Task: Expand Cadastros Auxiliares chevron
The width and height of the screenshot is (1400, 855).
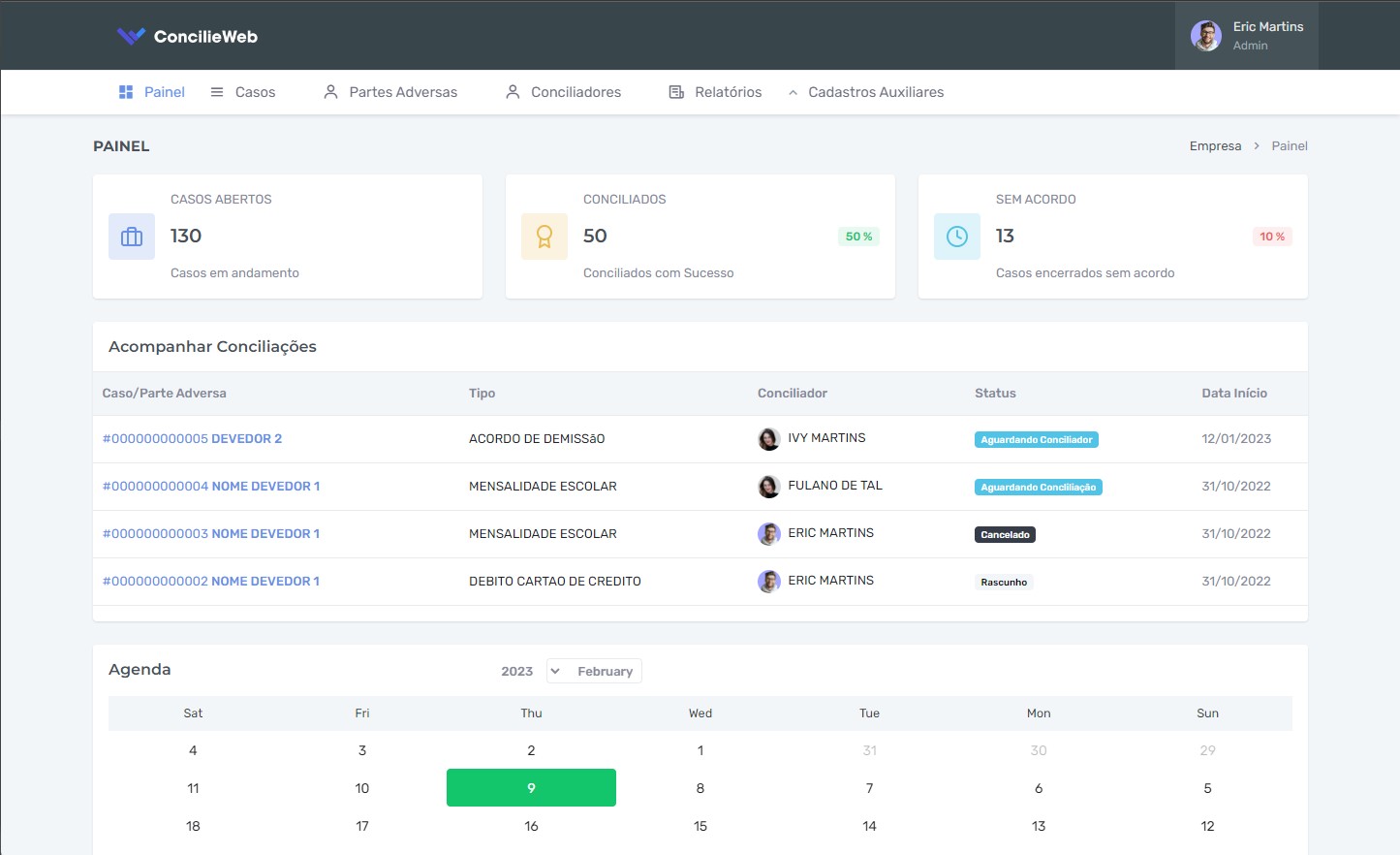Action: (793, 93)
